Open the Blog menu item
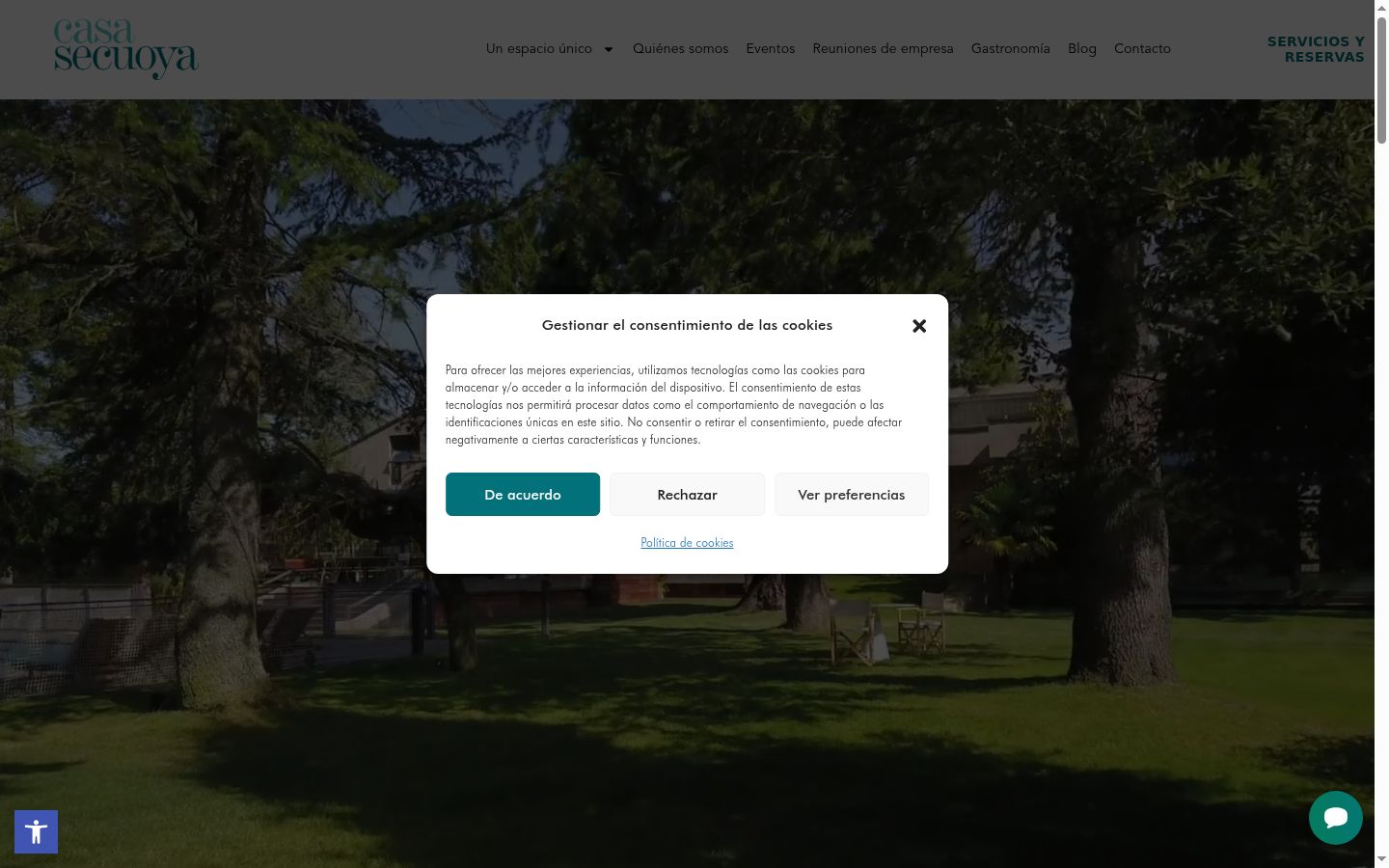Image resolution: width=1389 pixels, height=868 pixels. pyautogui.click(x=1081, y=48)
